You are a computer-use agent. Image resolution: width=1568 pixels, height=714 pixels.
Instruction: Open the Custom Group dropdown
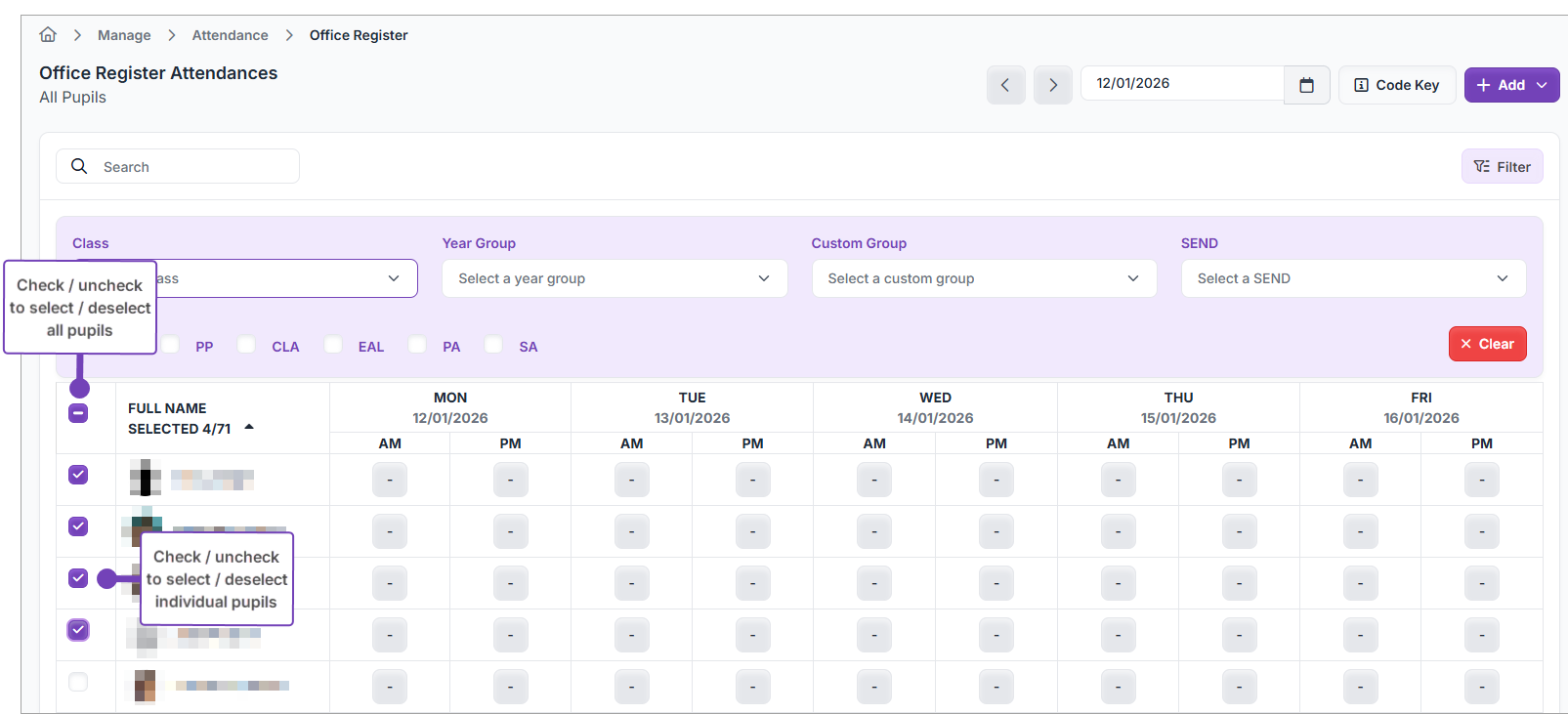click(x=983, y=278)
